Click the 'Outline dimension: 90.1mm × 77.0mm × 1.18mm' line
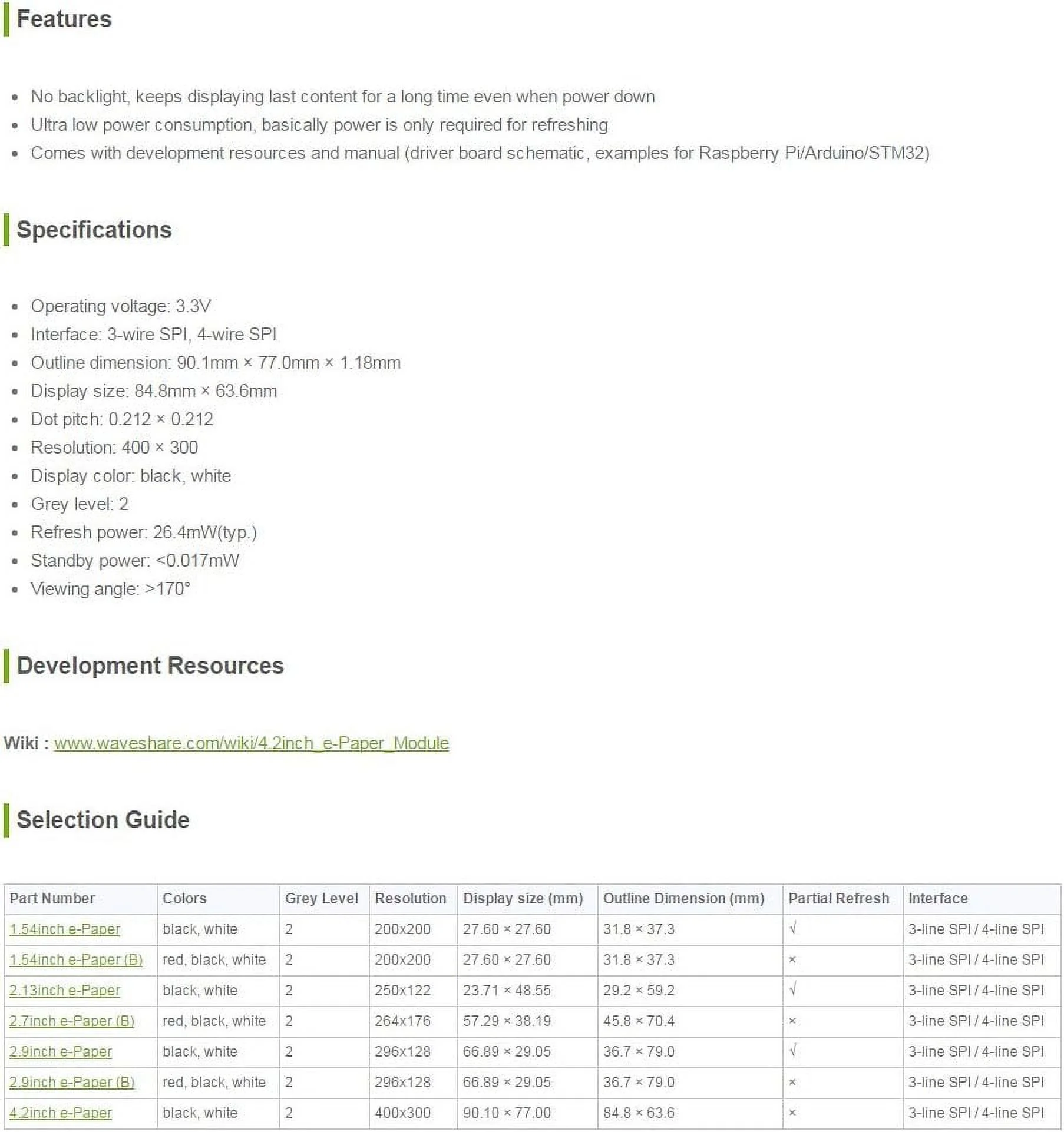This screenshot has width=1064, height=1132. [216, 363]
